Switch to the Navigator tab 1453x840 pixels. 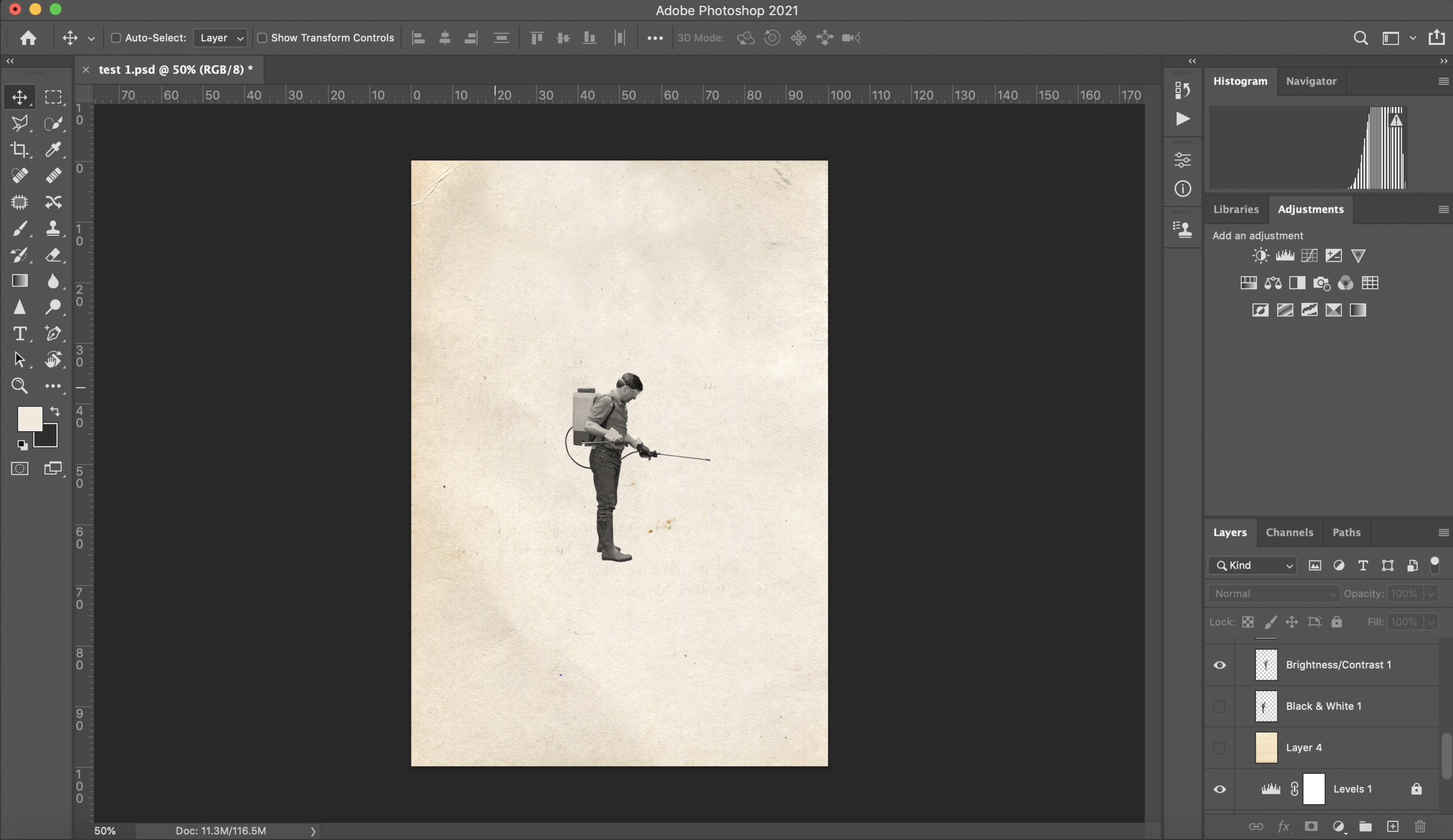coord(1311,81)
